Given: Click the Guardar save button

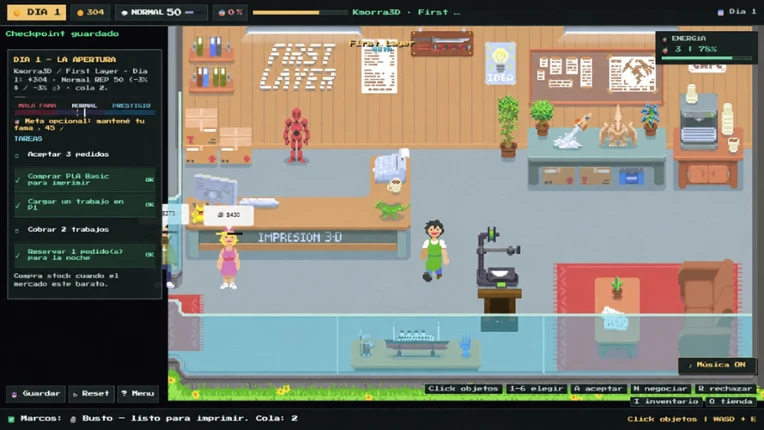Looking at the screenshot, I should tap(36, 393).
